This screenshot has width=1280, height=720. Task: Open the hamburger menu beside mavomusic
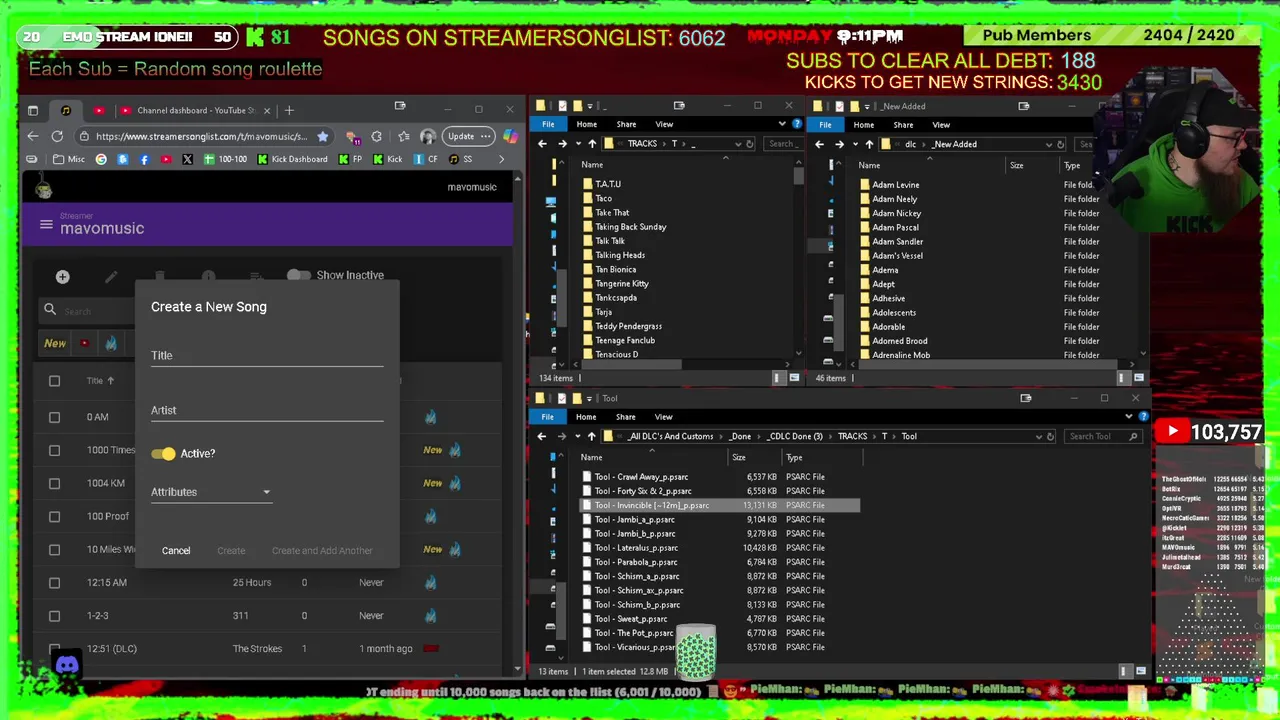click(x=46, y=225)
